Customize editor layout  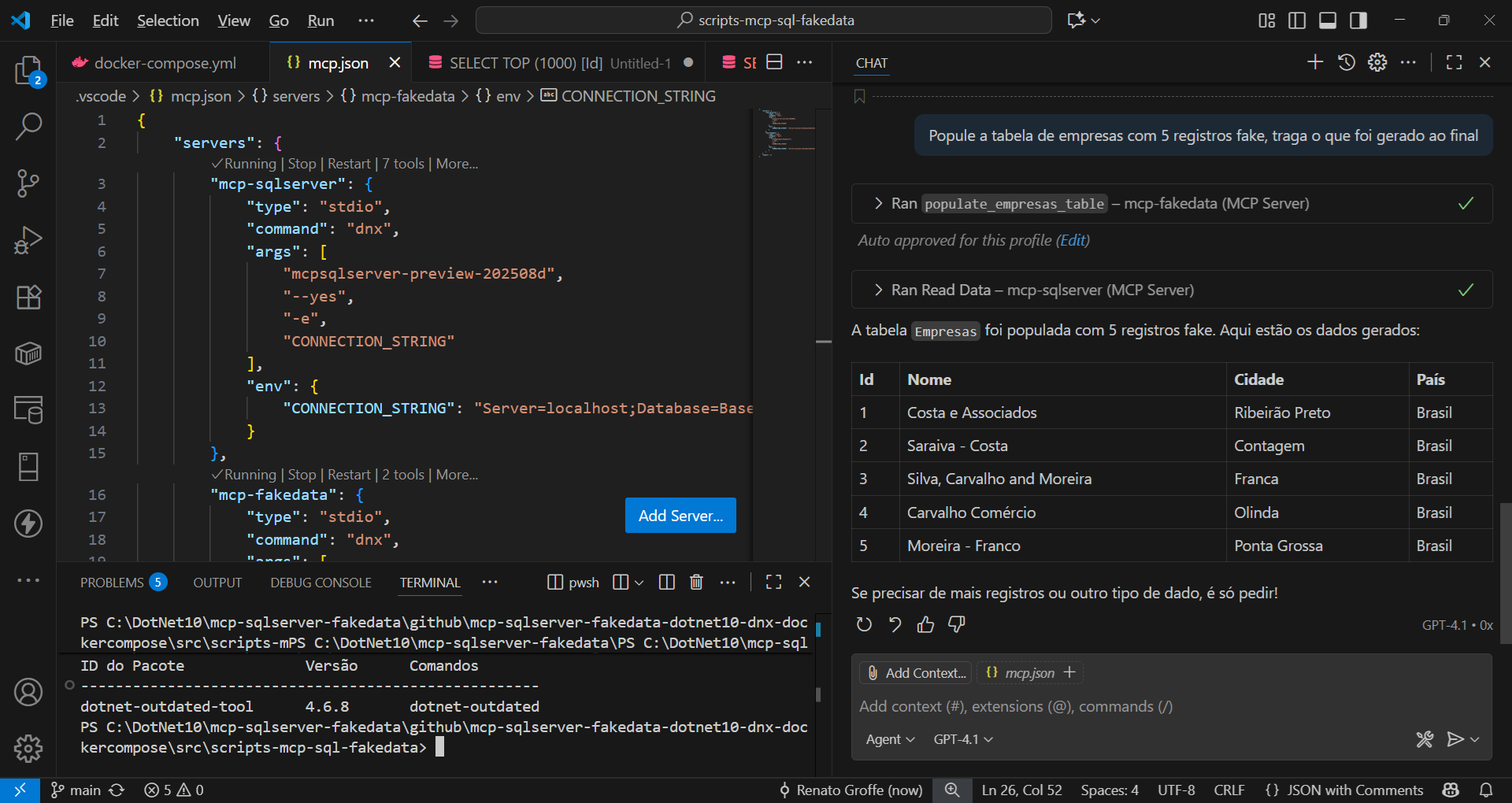[1266, 20]
